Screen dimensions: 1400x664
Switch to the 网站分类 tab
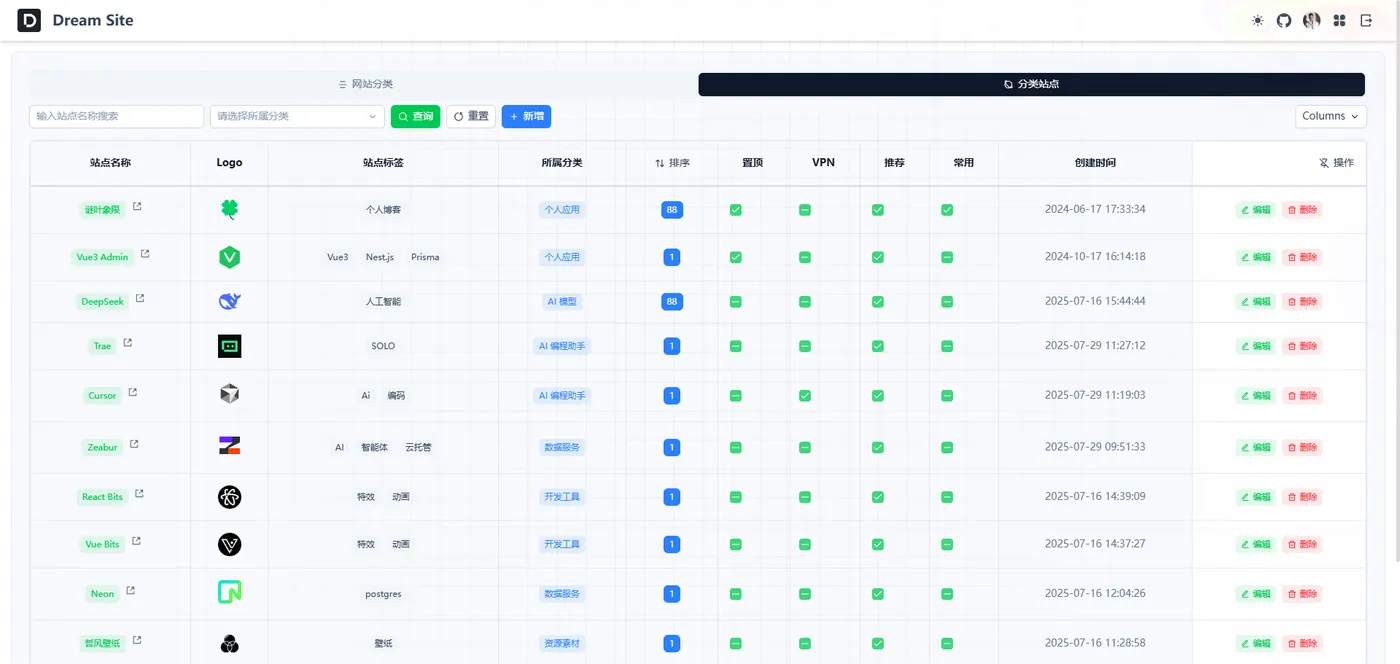click(364, 84)
